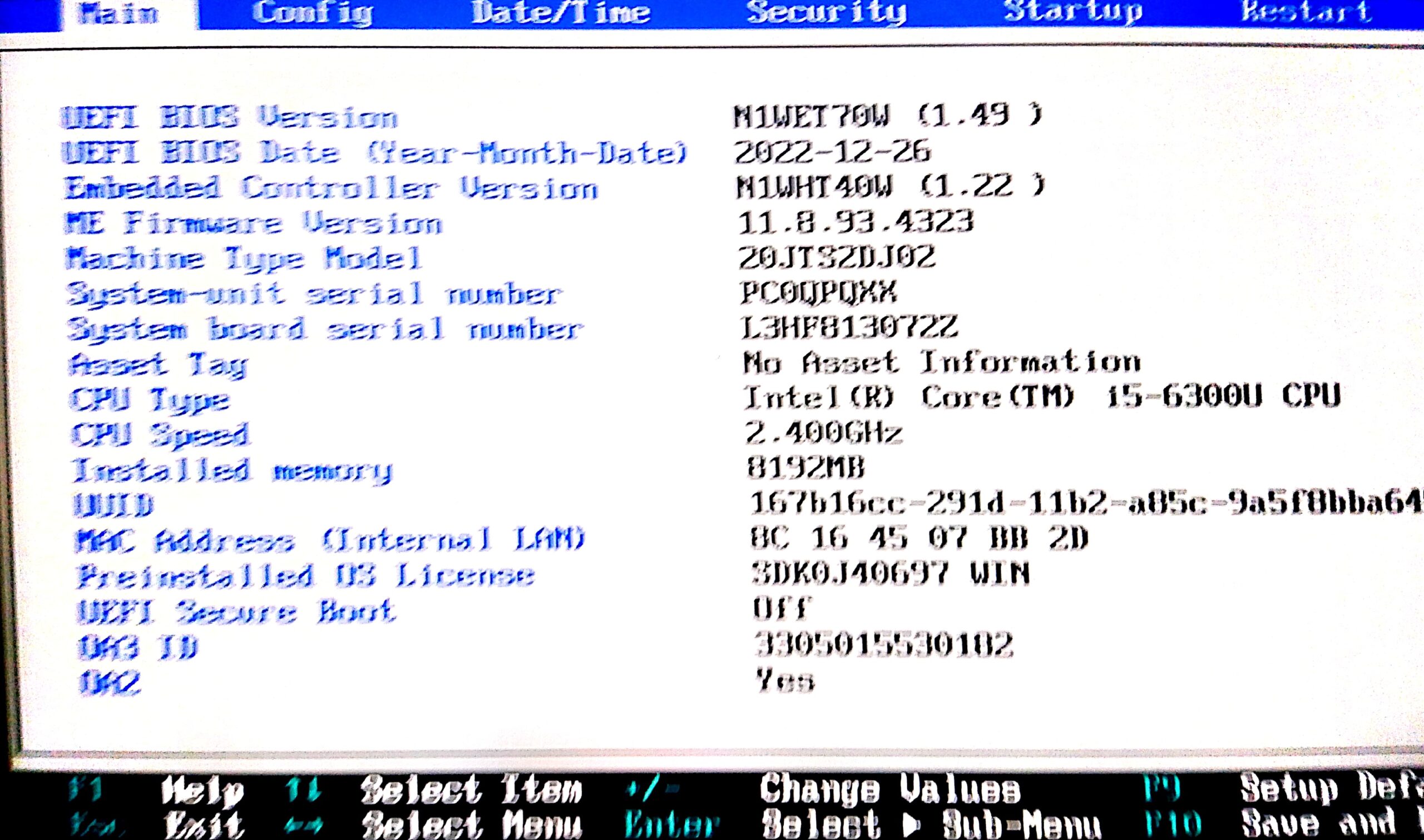
Task: Click the No Asset Information value
Action: point(942,362)
